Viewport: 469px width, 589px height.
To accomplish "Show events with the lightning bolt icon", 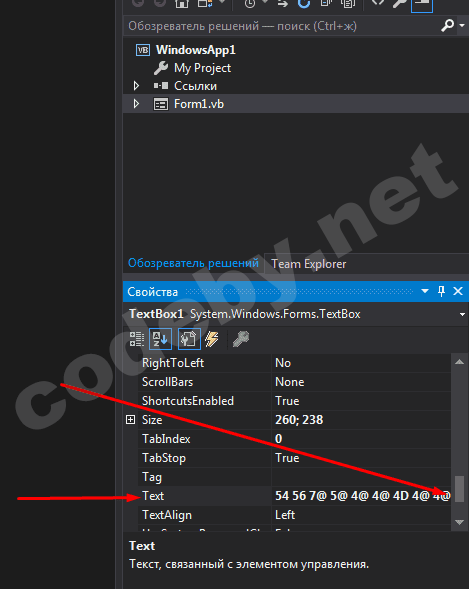I will click(x=212, y=339).
